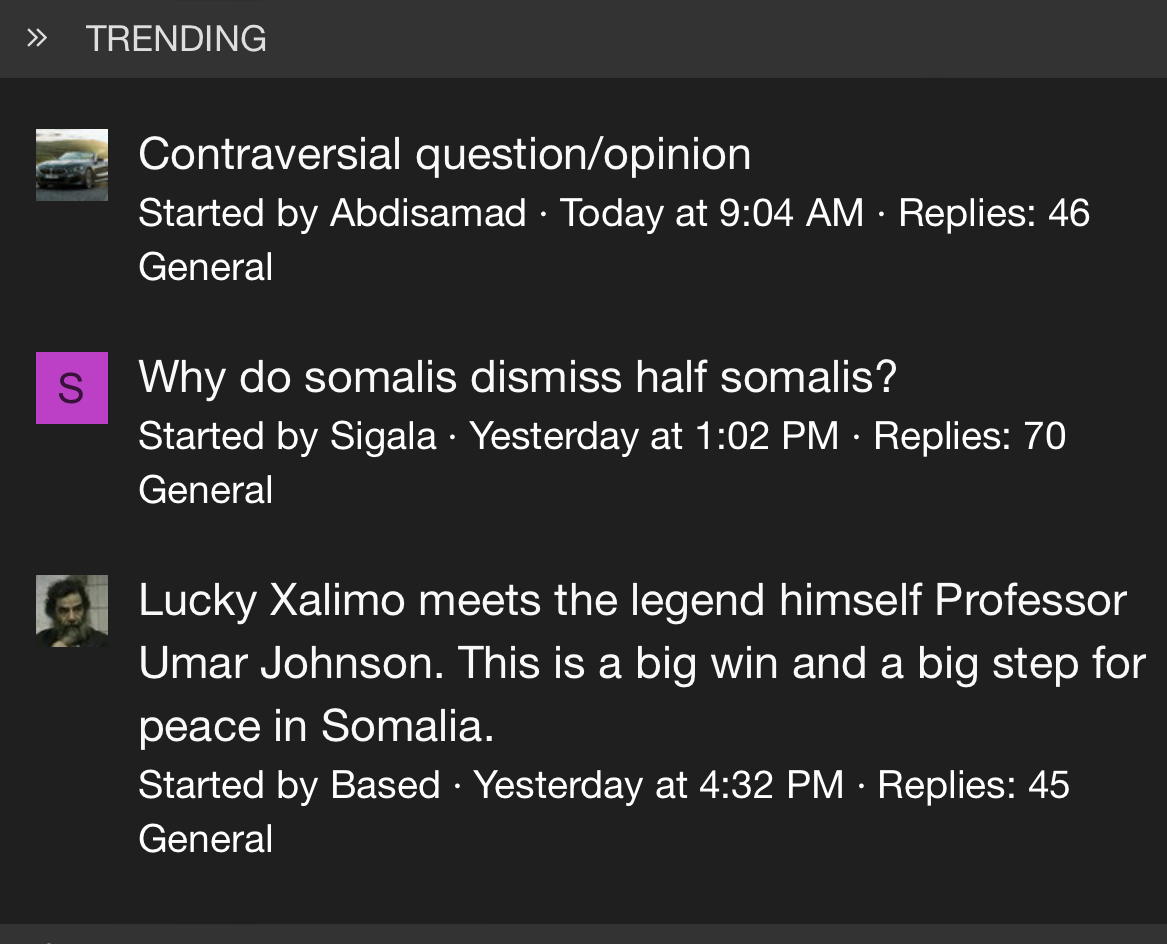Open Abdisamad's car avatar
1167x944 pixels.
(x=72, y=165)
